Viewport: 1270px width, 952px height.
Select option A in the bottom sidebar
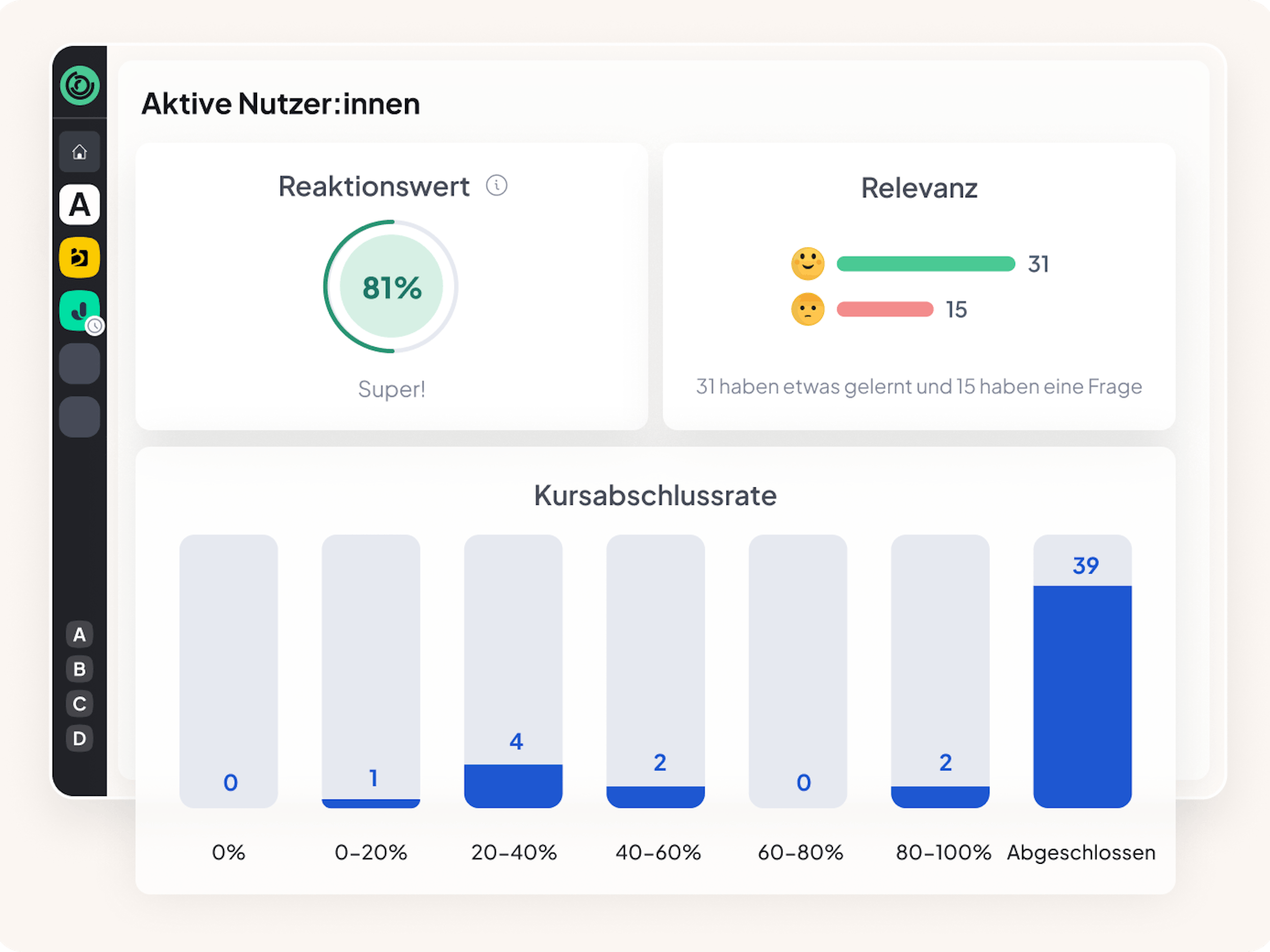click(79, 635)
